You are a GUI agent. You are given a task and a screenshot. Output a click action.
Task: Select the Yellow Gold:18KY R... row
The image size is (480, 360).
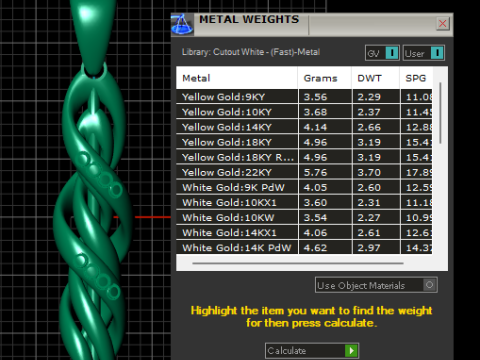[304, 157]
